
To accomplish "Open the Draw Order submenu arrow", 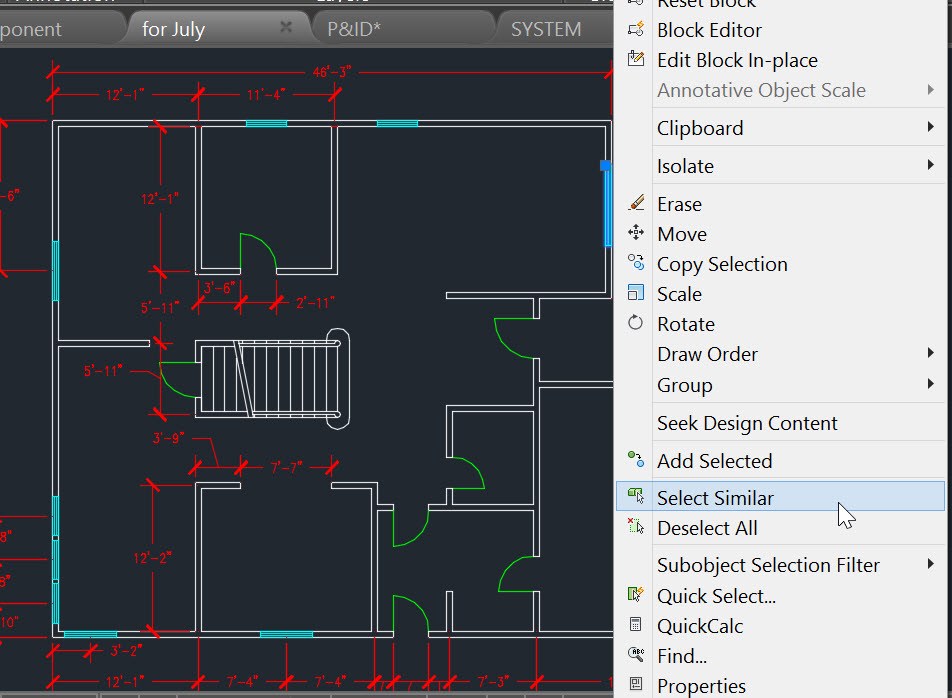I will point(931,354).
